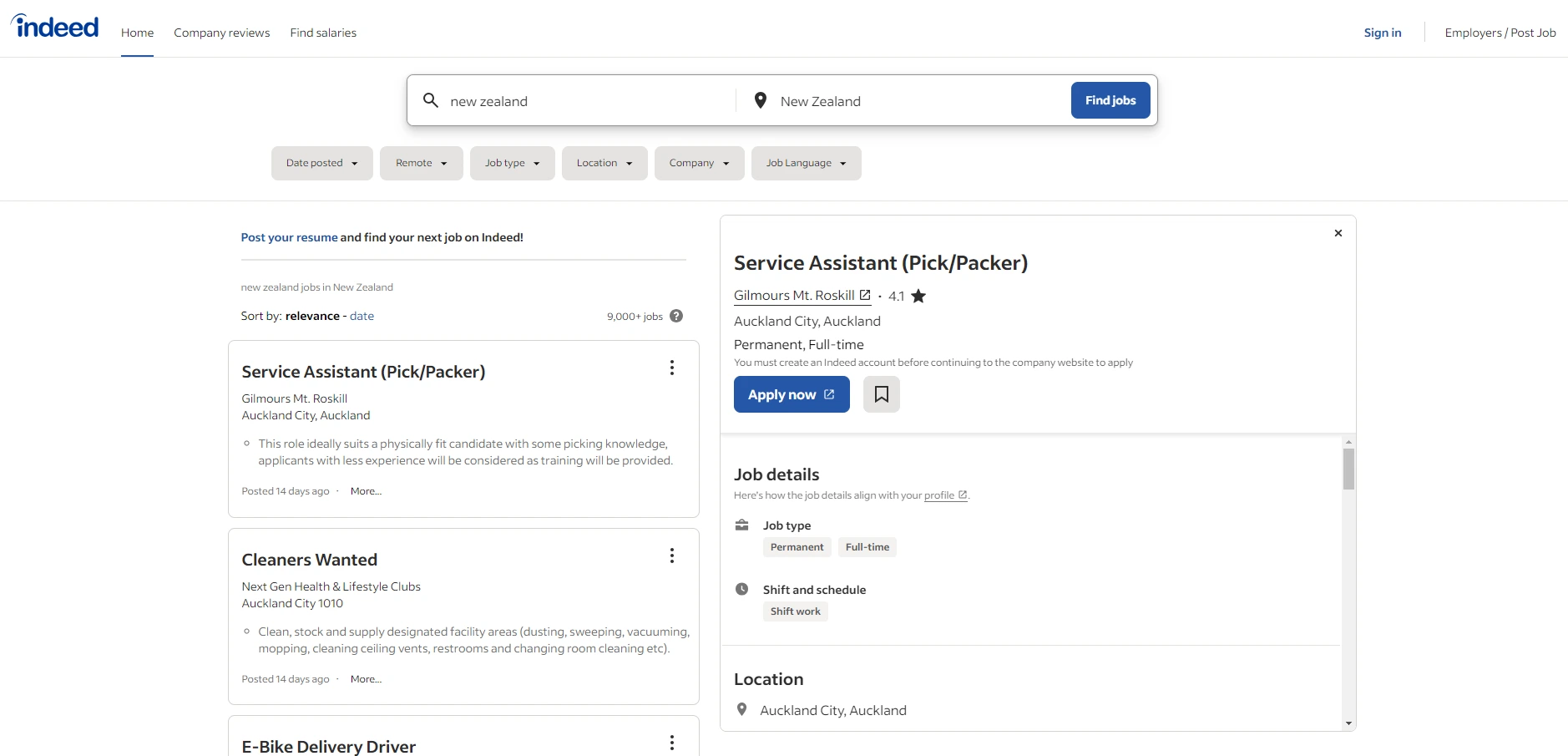Click the briefcase Job type icon
The width and height of the screenshot is (1568, 756).
click(741, 525)
